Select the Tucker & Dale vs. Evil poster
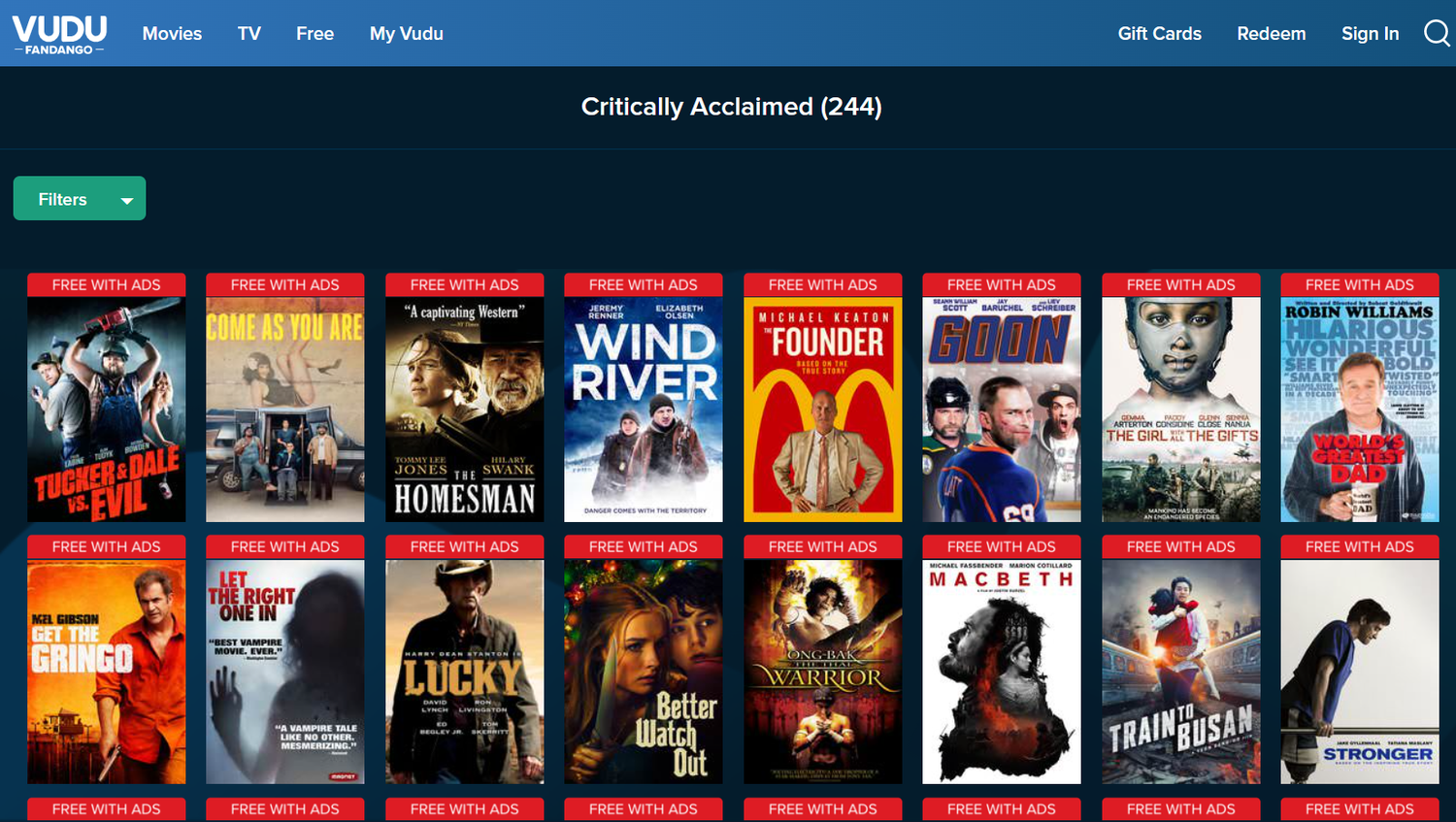This screenshot has height=822, width=1456. 107,409
